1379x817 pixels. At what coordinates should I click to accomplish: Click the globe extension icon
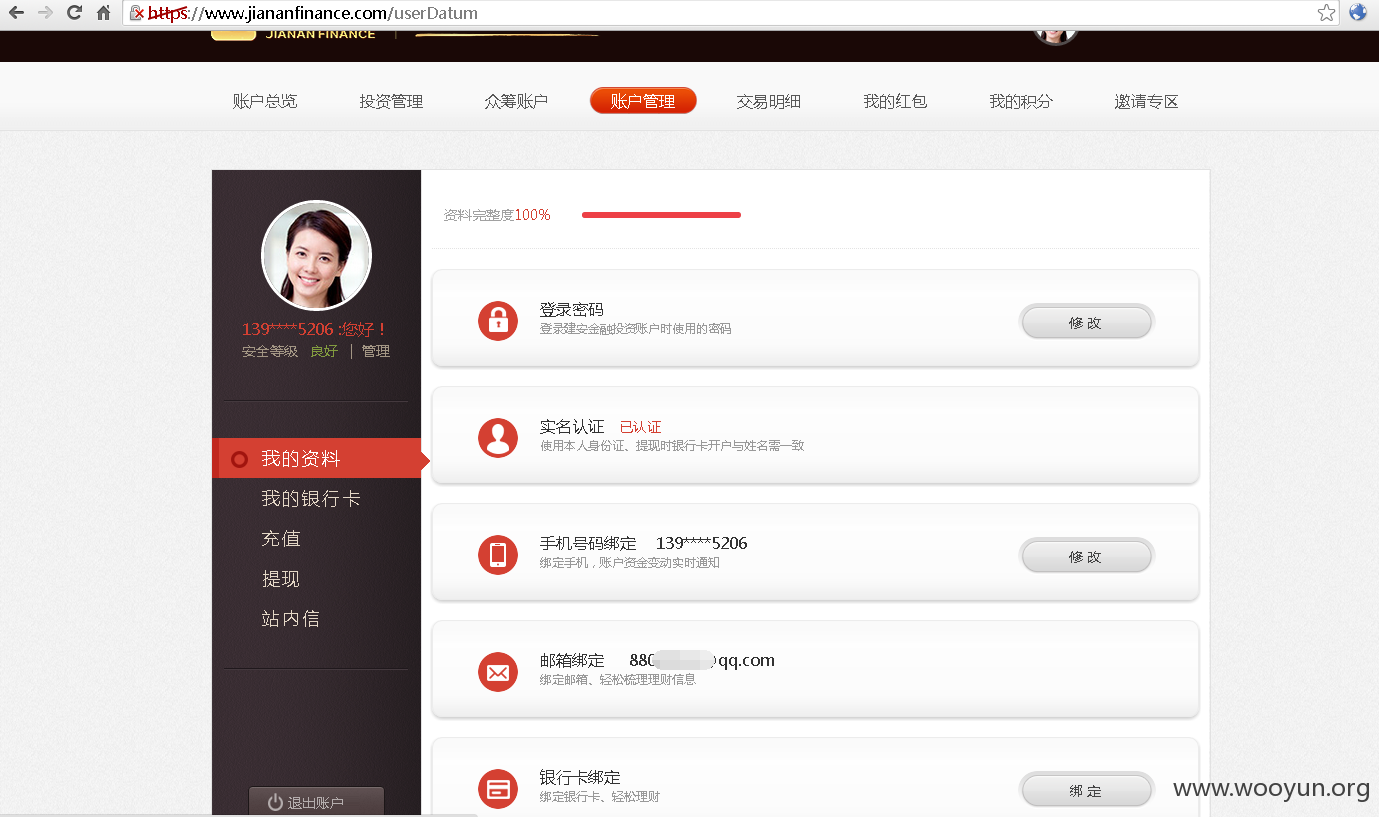(1358, 13)
